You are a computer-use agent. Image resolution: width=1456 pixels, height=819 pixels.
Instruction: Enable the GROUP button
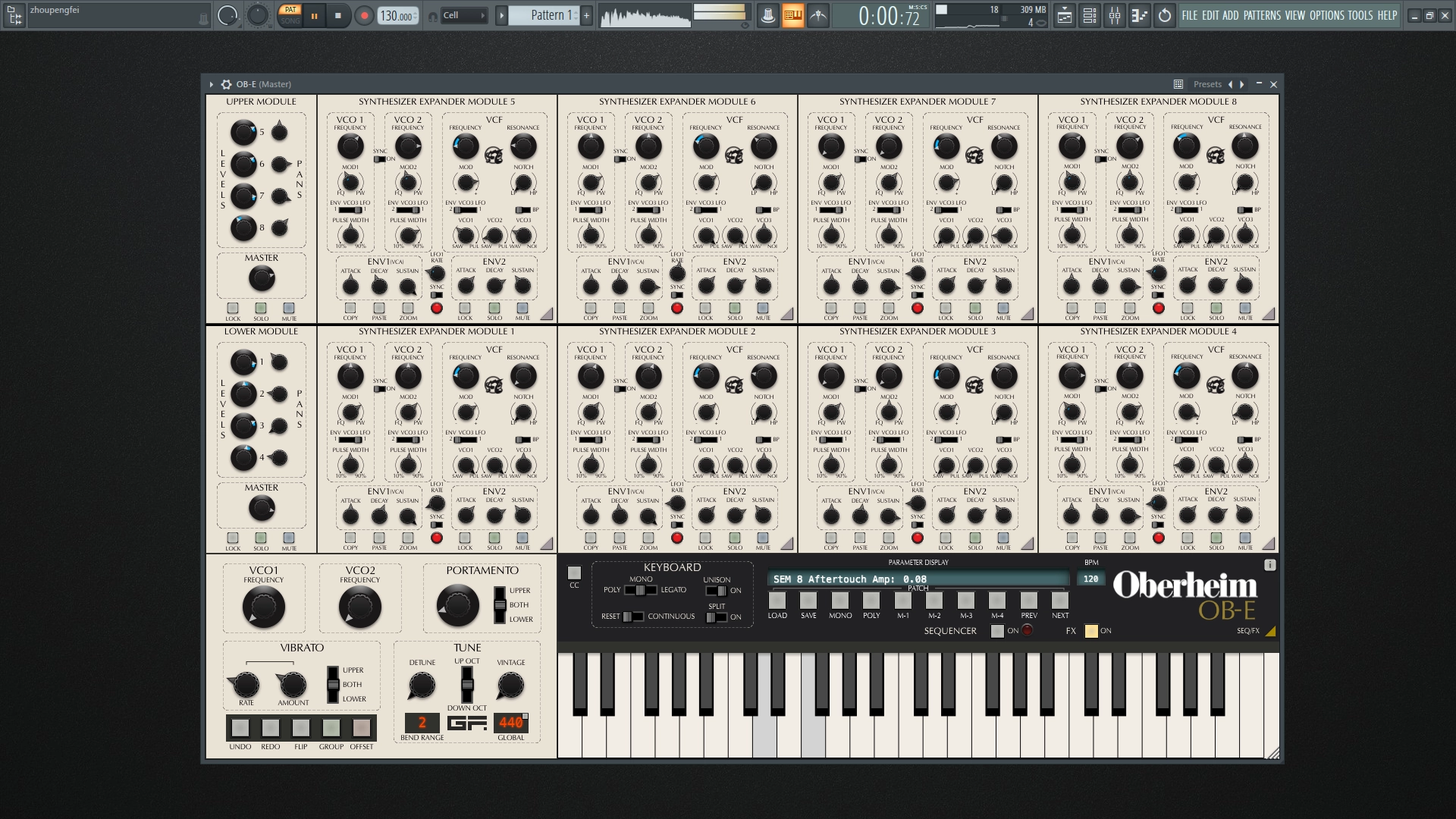[331, 728]
